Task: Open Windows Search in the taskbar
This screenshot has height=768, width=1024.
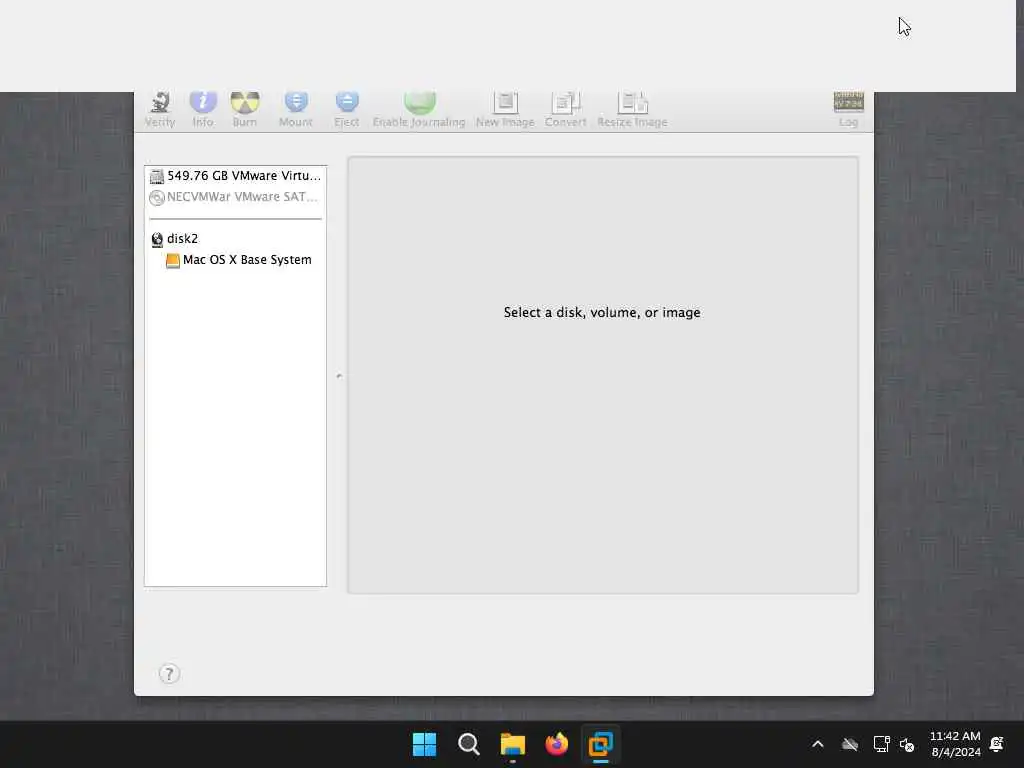Action: click(468, 744)
